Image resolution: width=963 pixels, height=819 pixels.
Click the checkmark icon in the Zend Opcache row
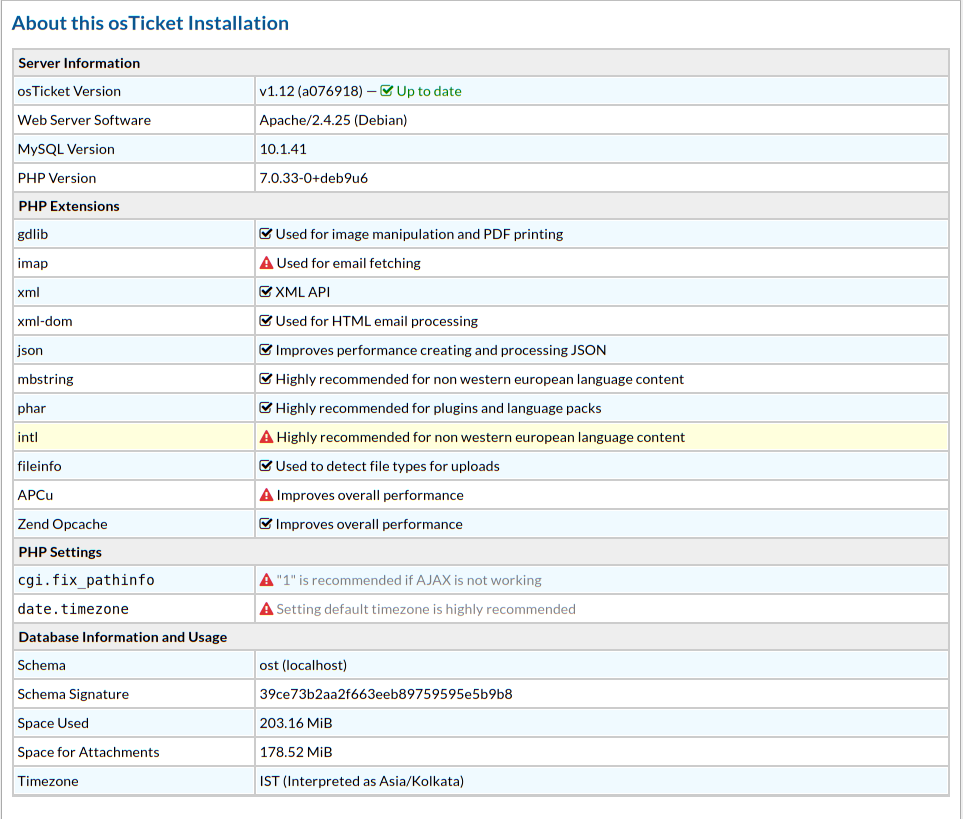(x=266, y=524)
